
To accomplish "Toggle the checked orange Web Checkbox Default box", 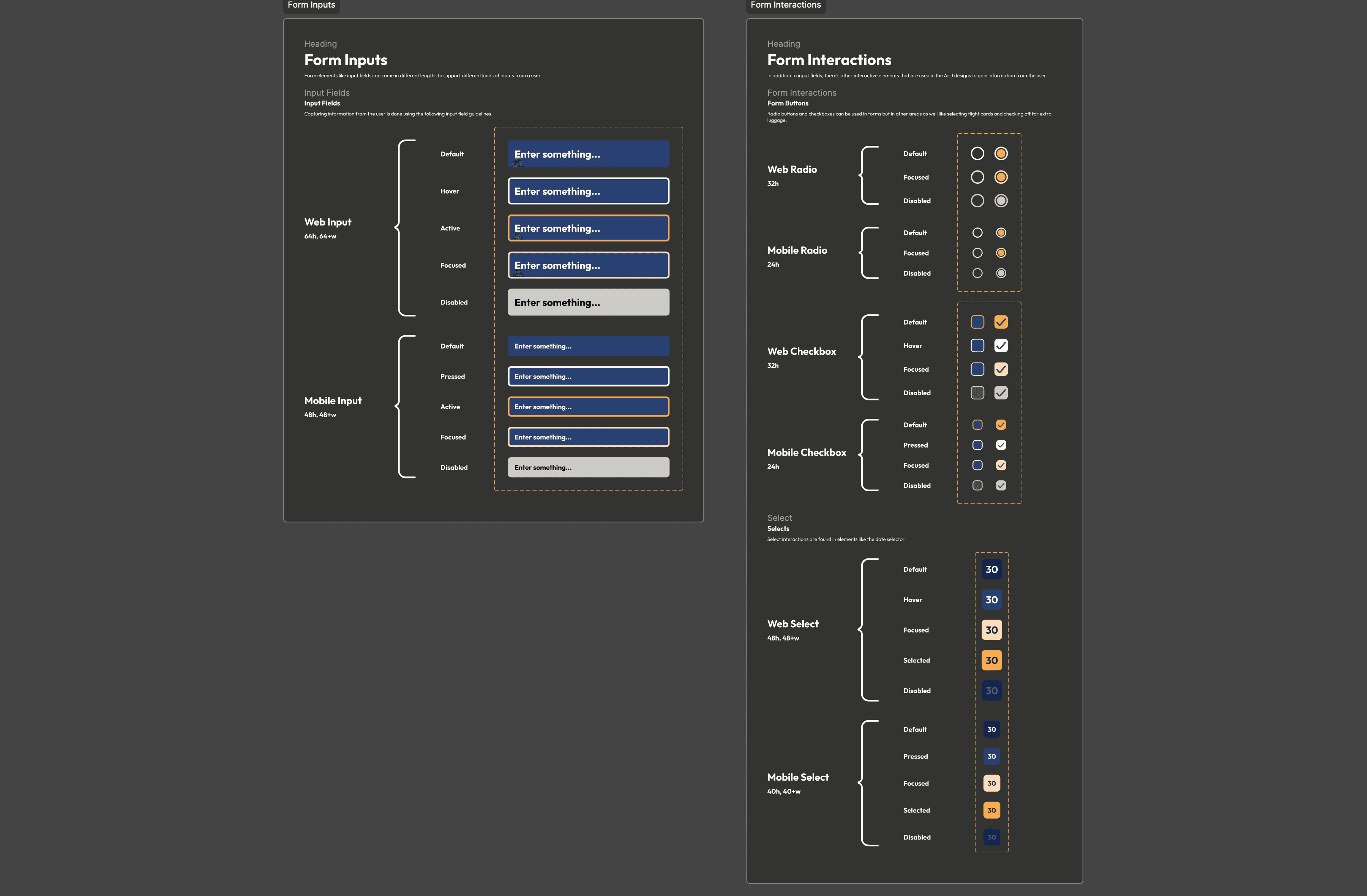I will click(x=1001, y=322).
